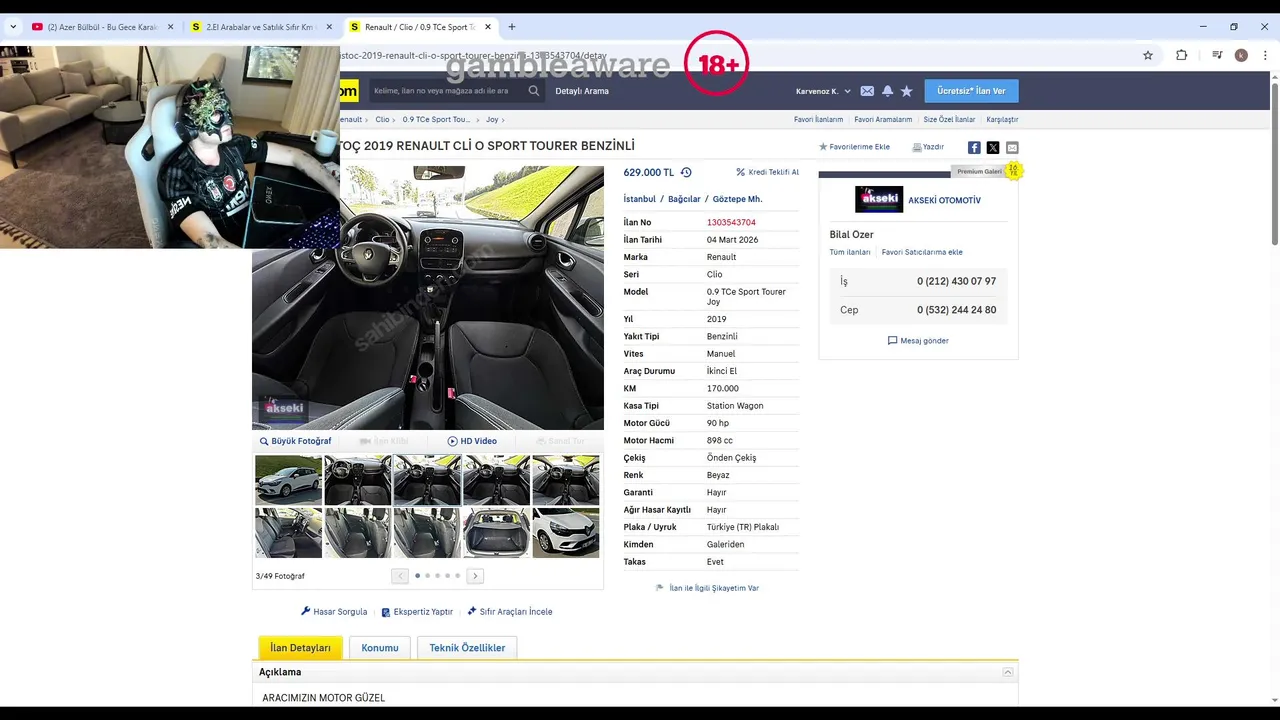Close the YouTube Azer Bülbül tab
The width and height of the screenshot is (1280, 720).
[x=171, y=27]
